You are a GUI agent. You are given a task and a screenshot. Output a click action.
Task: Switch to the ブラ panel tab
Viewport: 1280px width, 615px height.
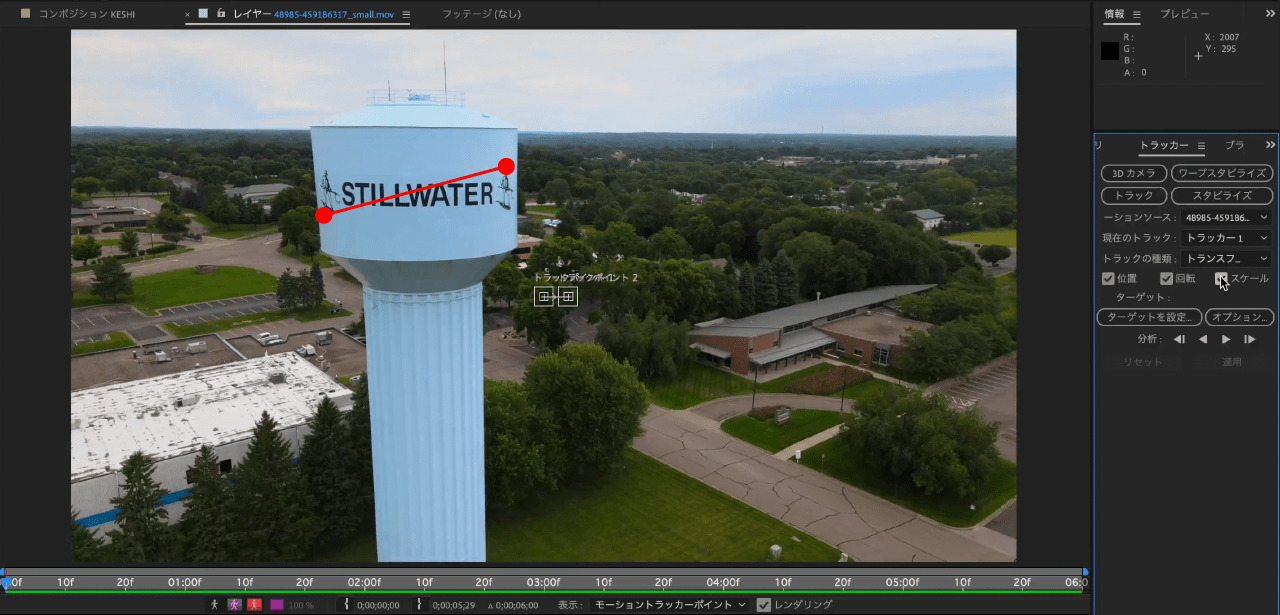(x=1235, y=145)
